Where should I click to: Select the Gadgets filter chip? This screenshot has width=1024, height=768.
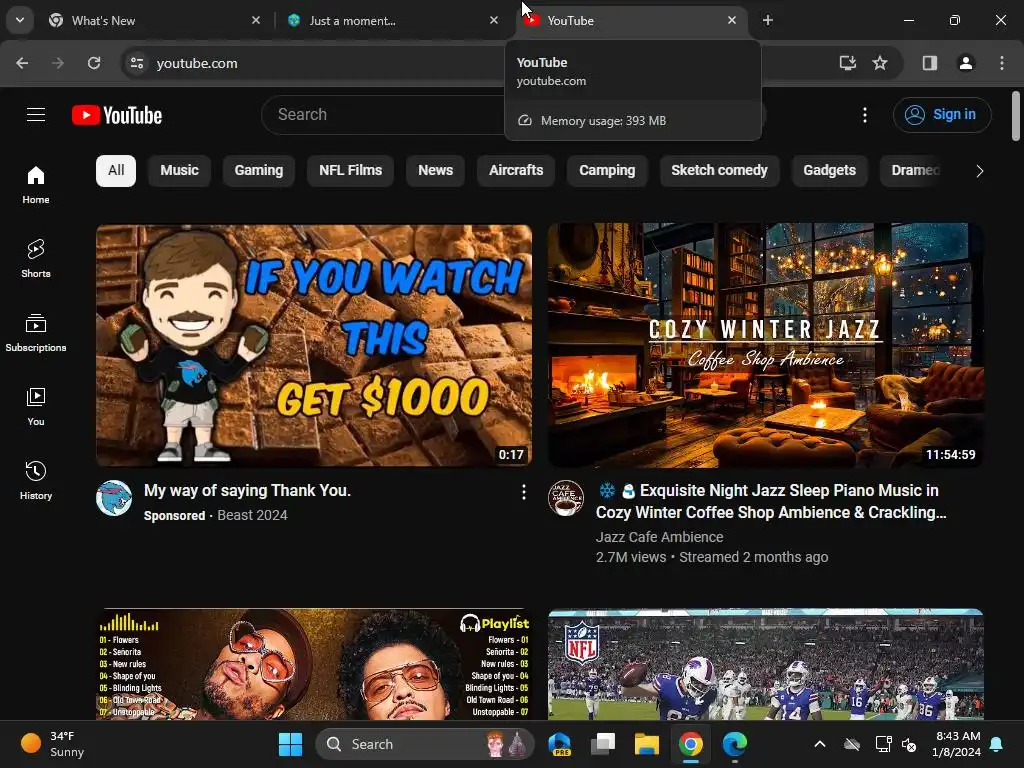pos(829,170)
